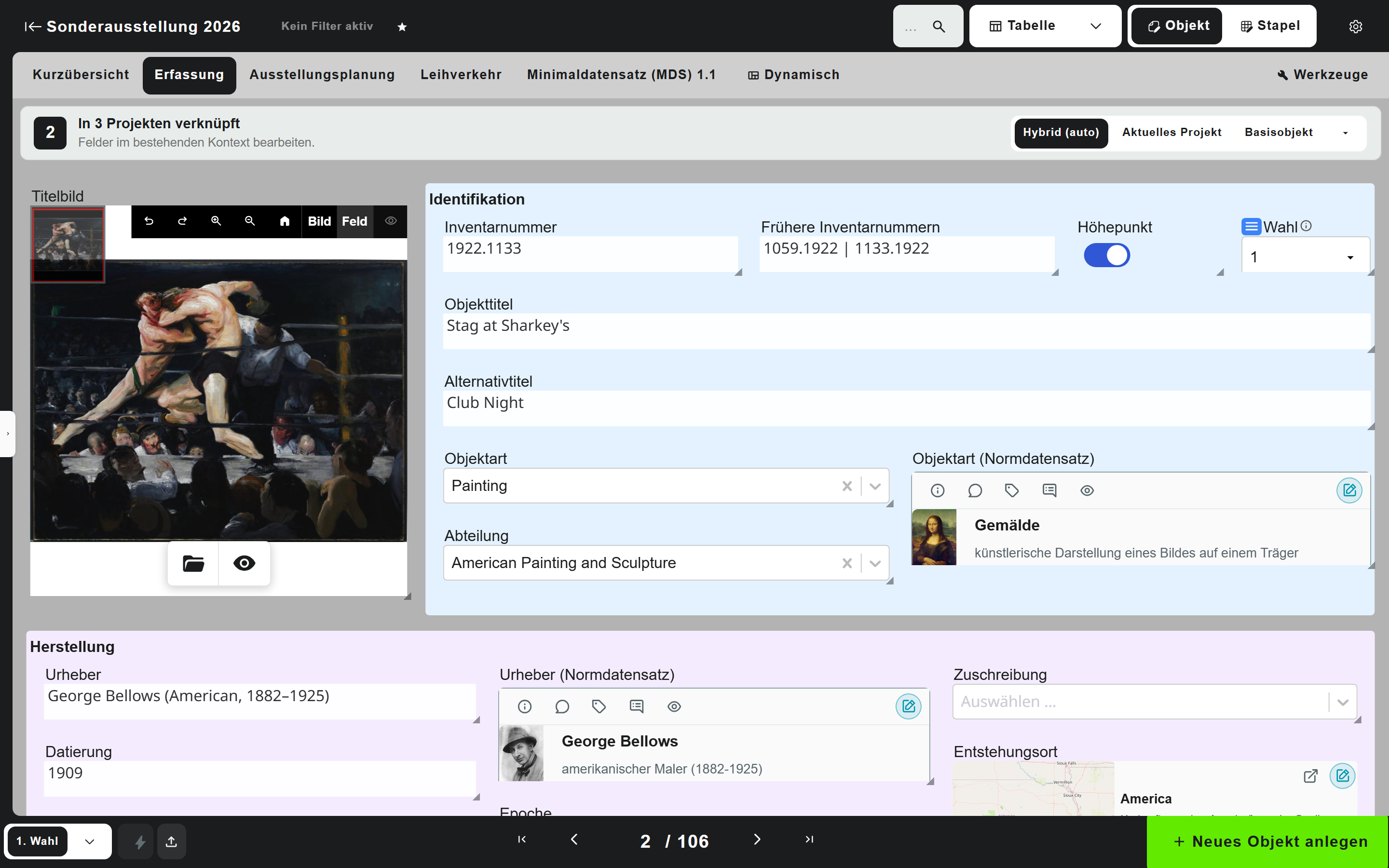This screenshot has height=868, width=1389.
Task: Jump to the last object record
Action: 809,839
